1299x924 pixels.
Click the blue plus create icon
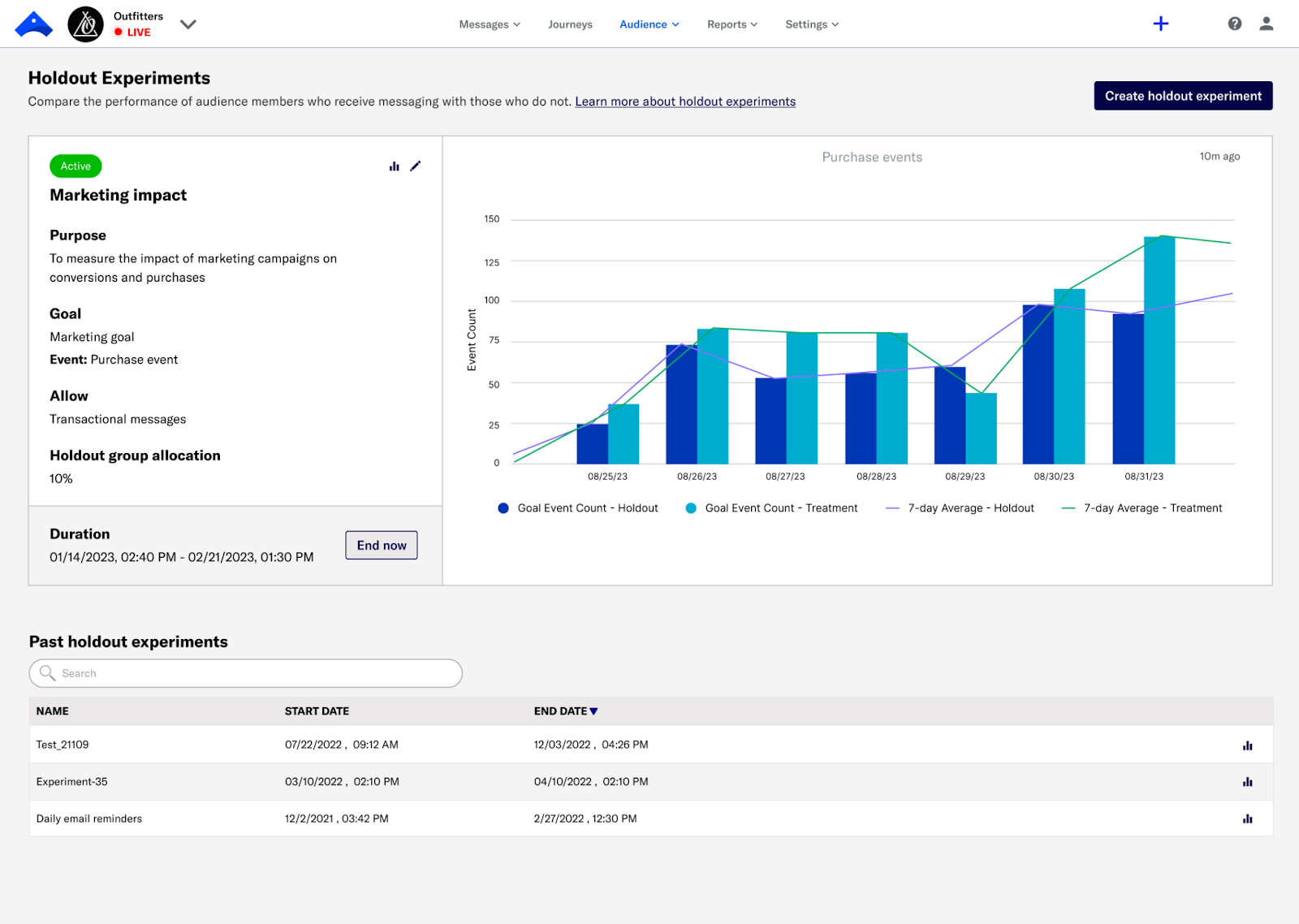pos(1160,24)
